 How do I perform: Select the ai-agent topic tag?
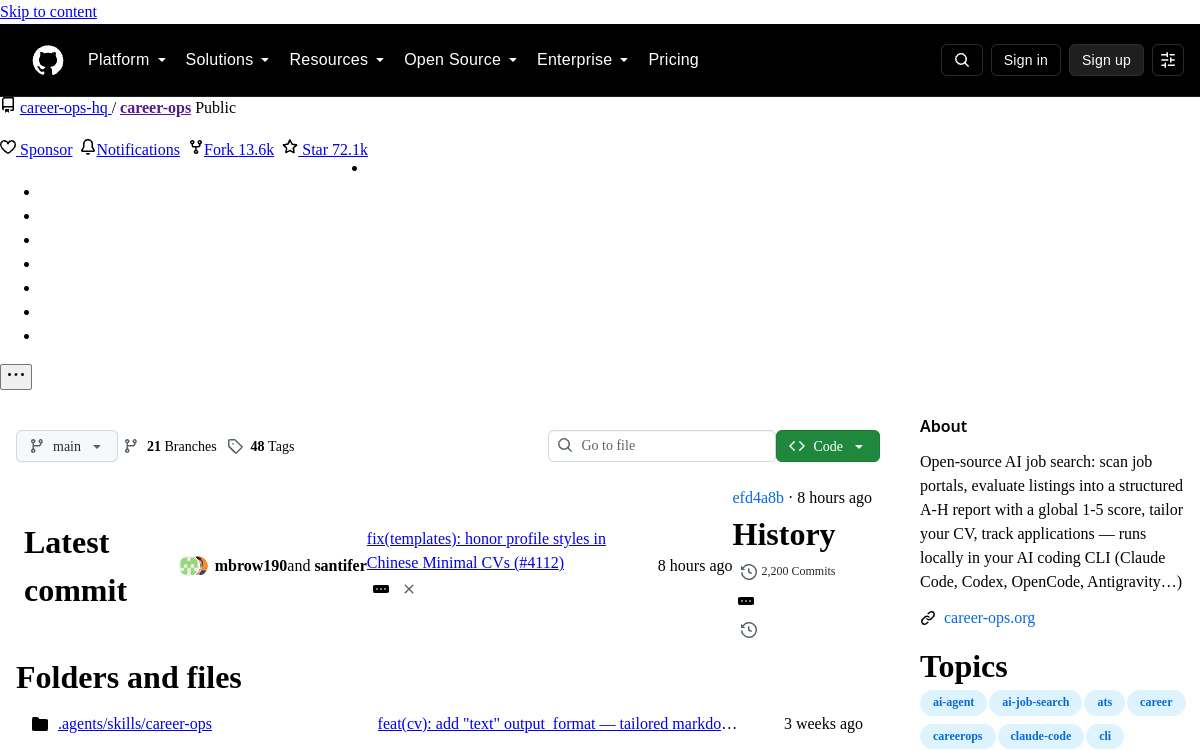953,703
